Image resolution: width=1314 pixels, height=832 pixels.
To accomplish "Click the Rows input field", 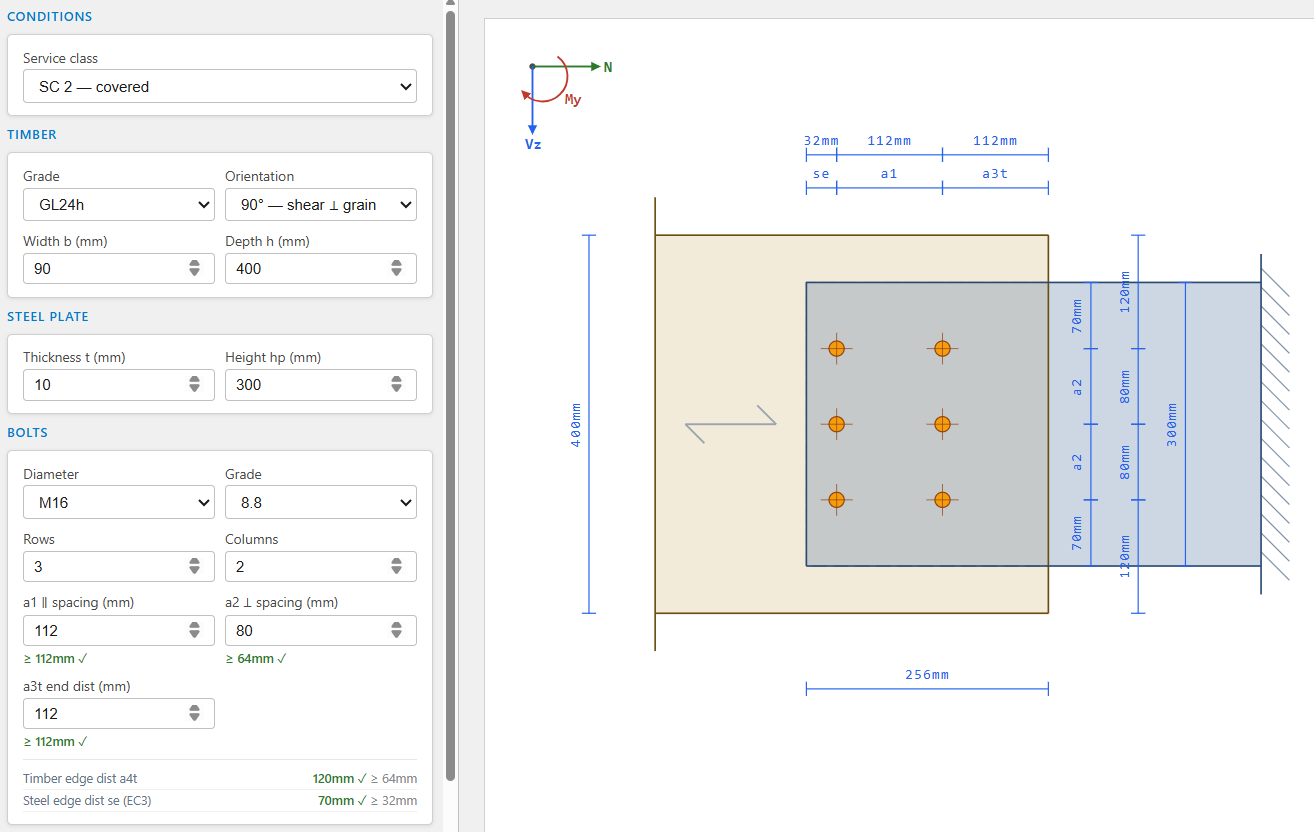I will pyautogui.click(x=119, y=566).
